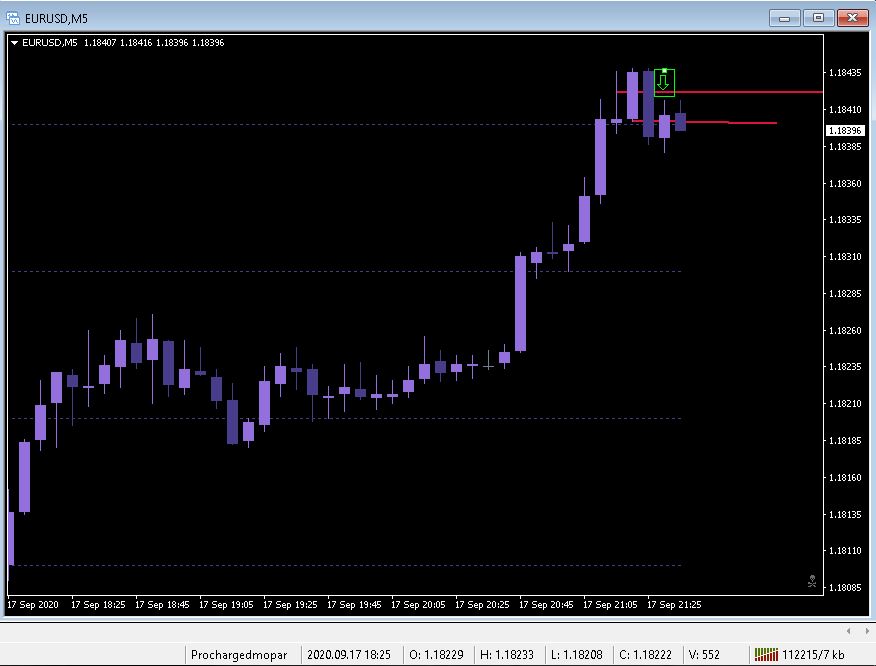Screen dimensions: 876x666
Task: Click the 2020.09.17 18:25 status bar date
Action: point(349,655)
